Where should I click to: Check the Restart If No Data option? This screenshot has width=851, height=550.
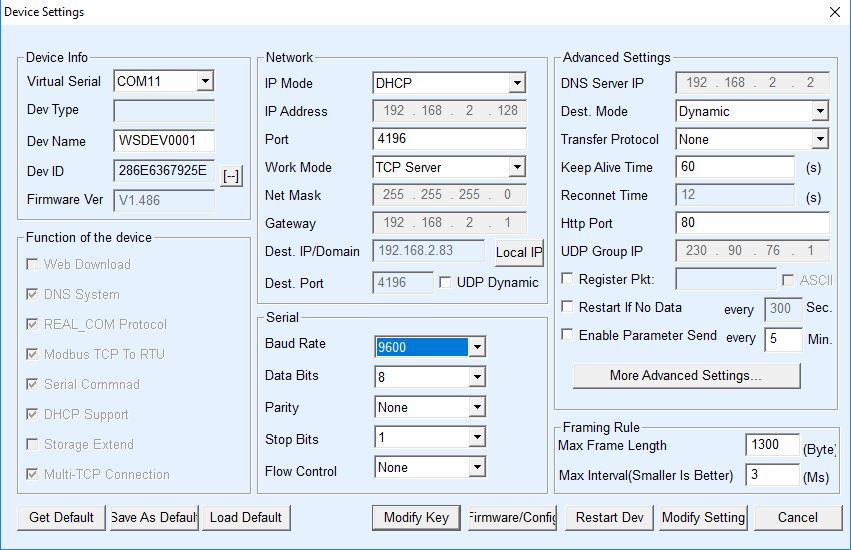[x=568, y=308]
